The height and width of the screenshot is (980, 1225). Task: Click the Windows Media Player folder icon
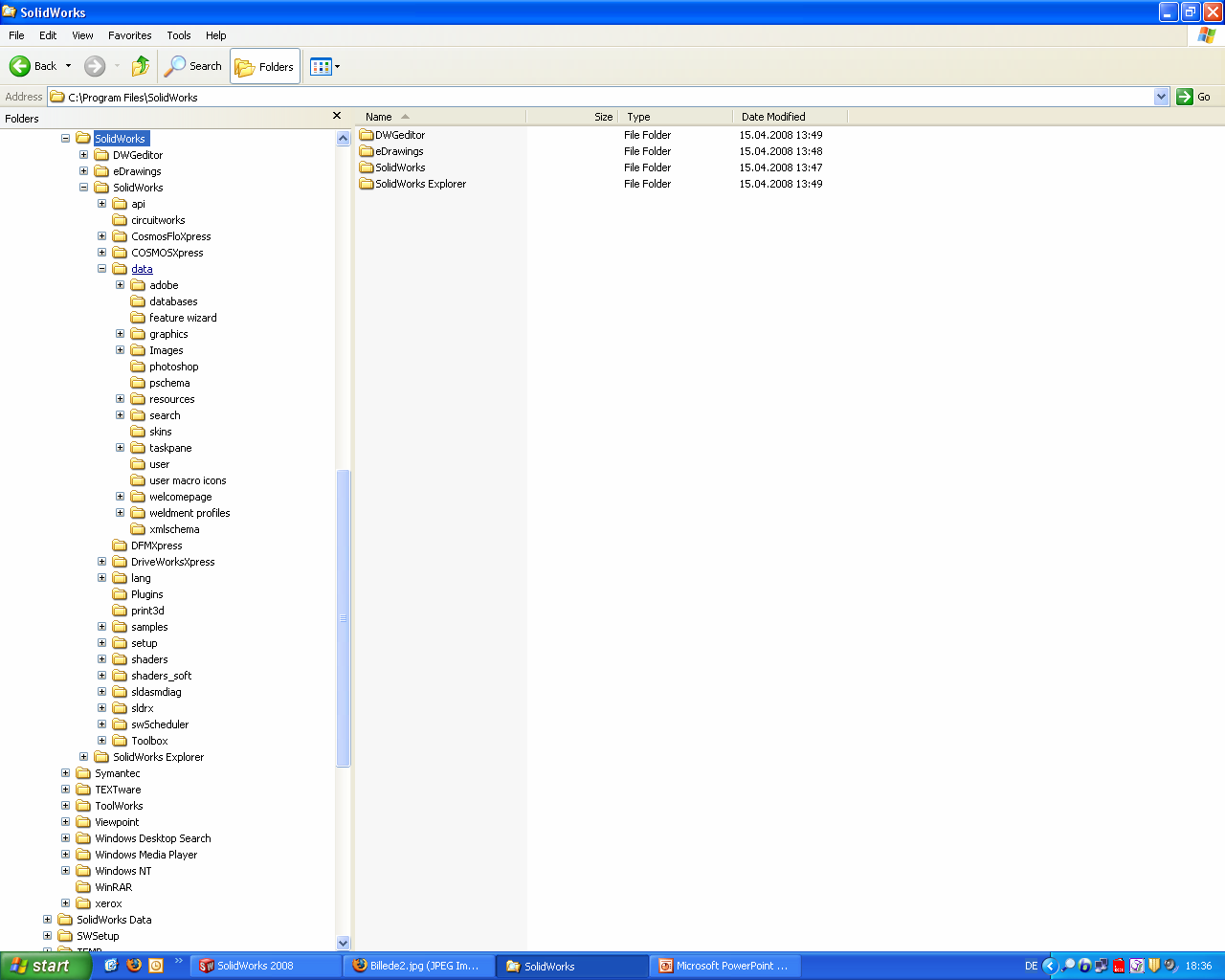(83, 855)
